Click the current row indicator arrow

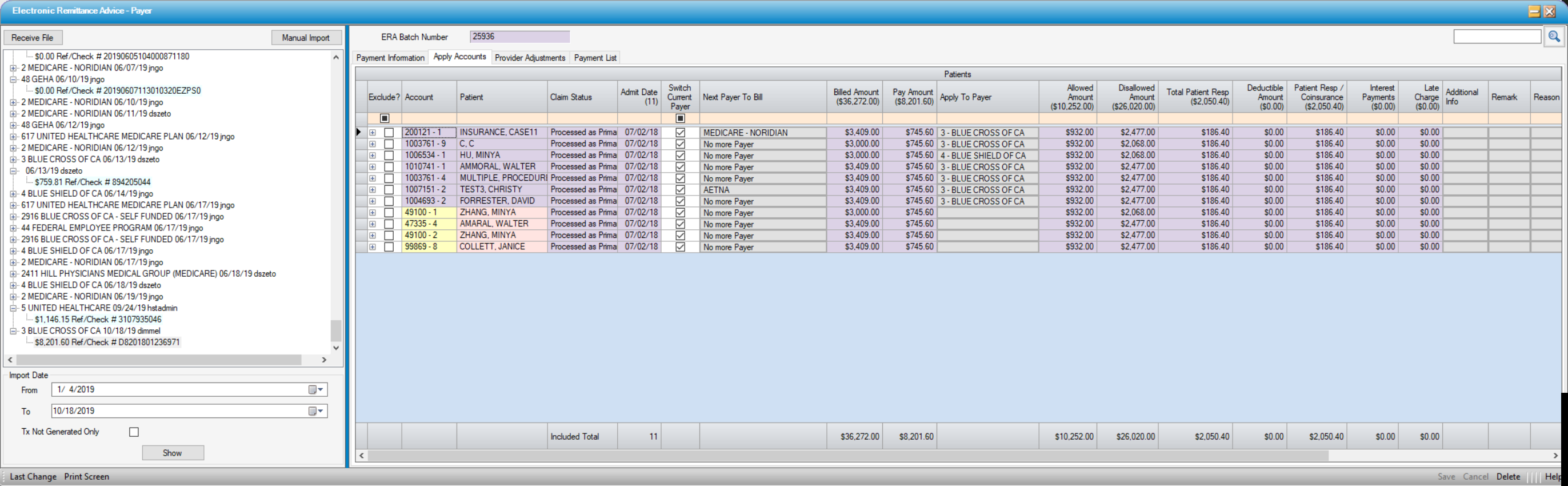359,132
